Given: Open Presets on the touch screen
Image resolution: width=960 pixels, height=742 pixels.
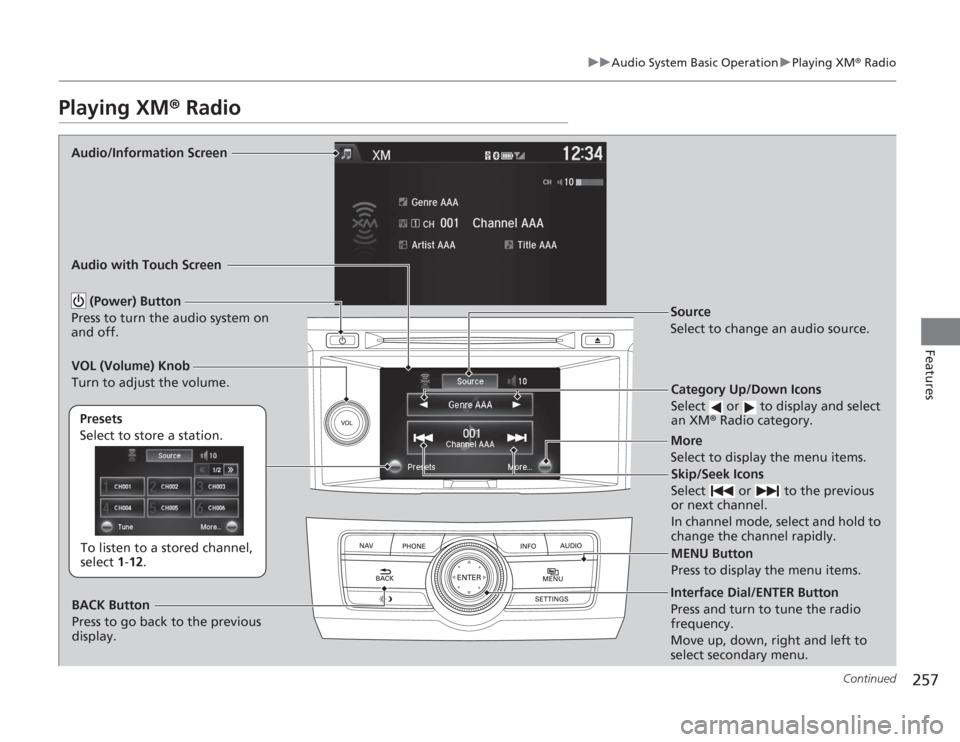Looking at the screenshot, I should tap(413, 467).
